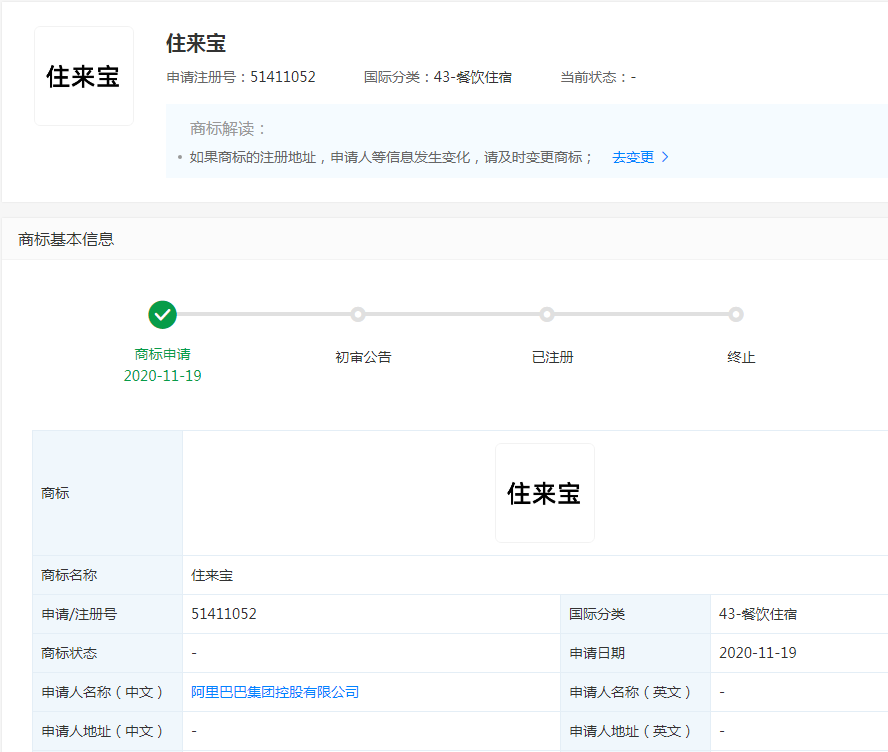
Task: Click the 终止 progress circle
Action: (736, 314)
